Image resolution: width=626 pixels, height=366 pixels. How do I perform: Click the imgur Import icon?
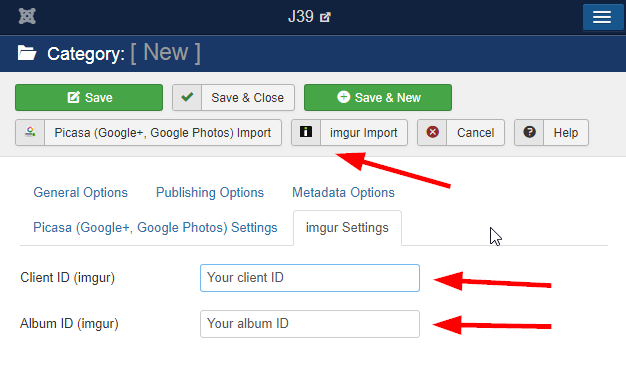click(x=306, y=132)
